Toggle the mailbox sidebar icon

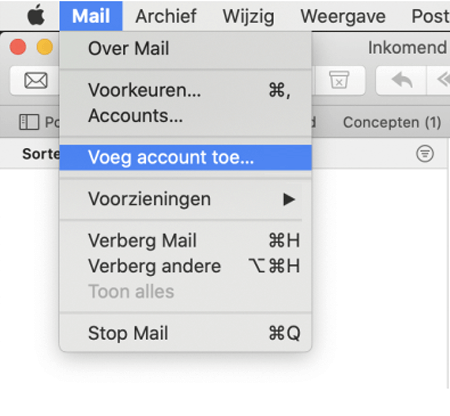click(x=29, y=122)
